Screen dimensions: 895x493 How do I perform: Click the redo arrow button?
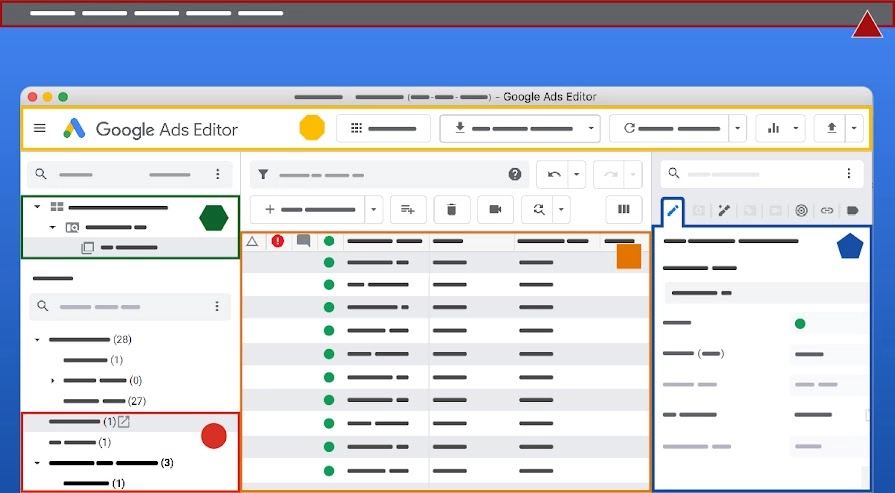point(610,175)
